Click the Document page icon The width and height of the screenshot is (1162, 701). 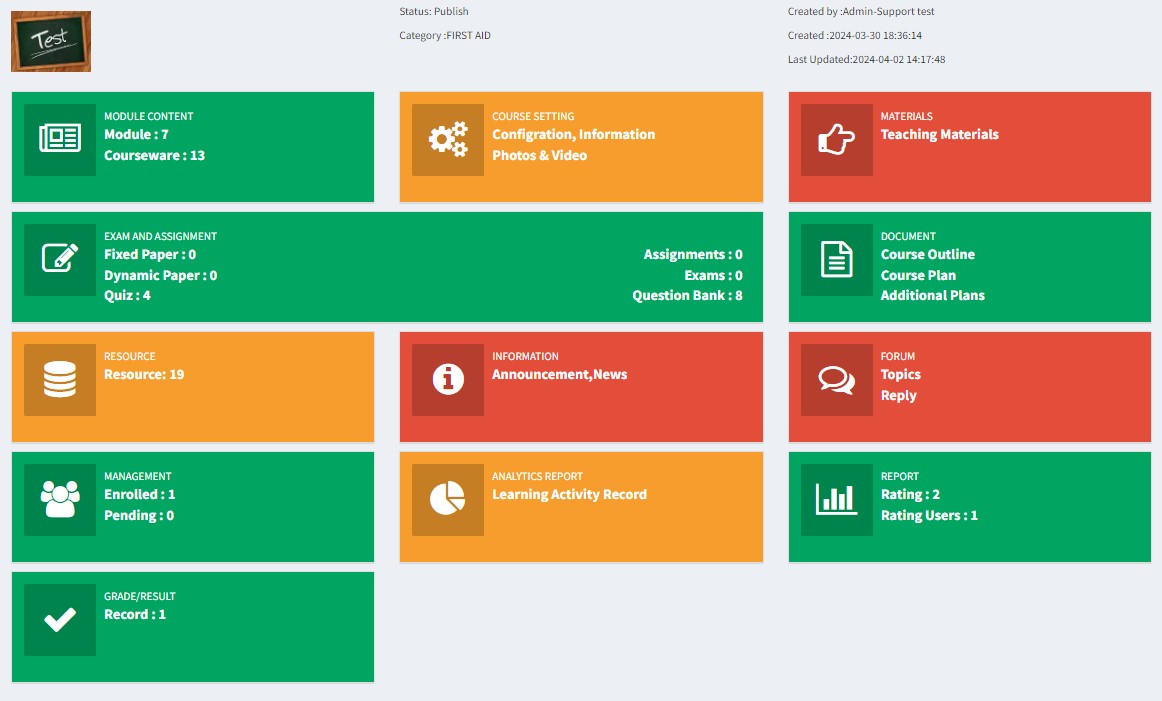836,260
